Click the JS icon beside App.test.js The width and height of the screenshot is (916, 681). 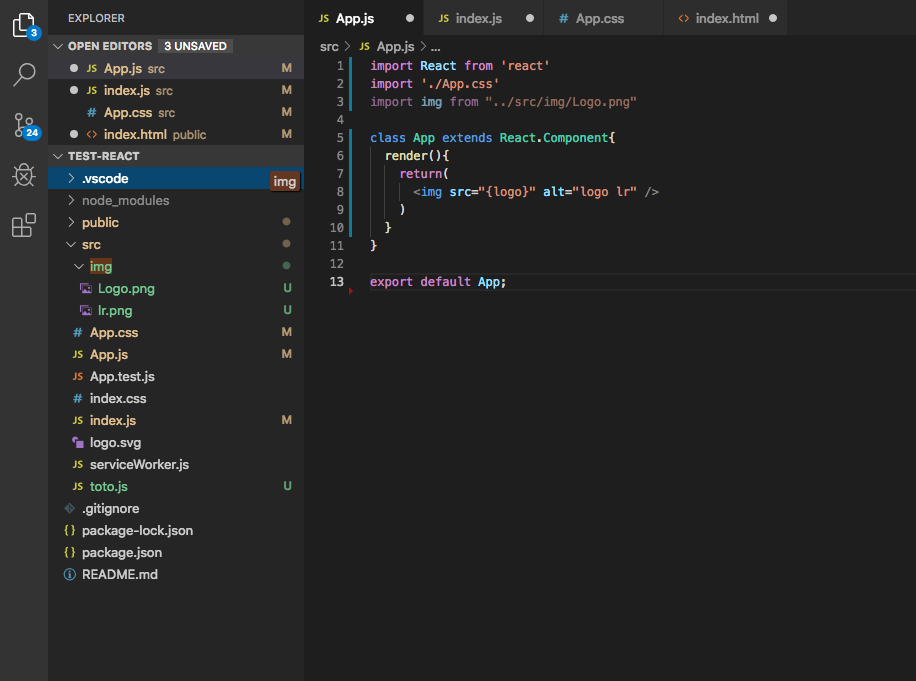click(x=78, y=376)
